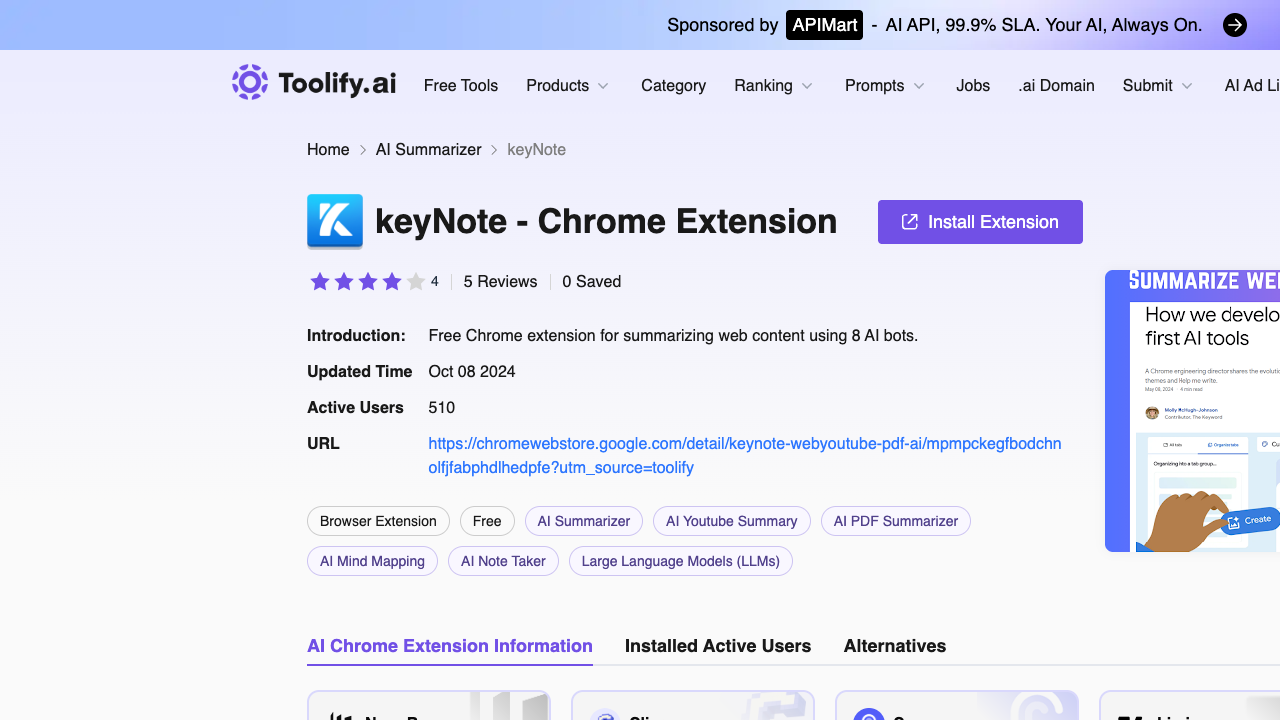
Task: Click the fifth gray rating star
Action: (416, 282)
